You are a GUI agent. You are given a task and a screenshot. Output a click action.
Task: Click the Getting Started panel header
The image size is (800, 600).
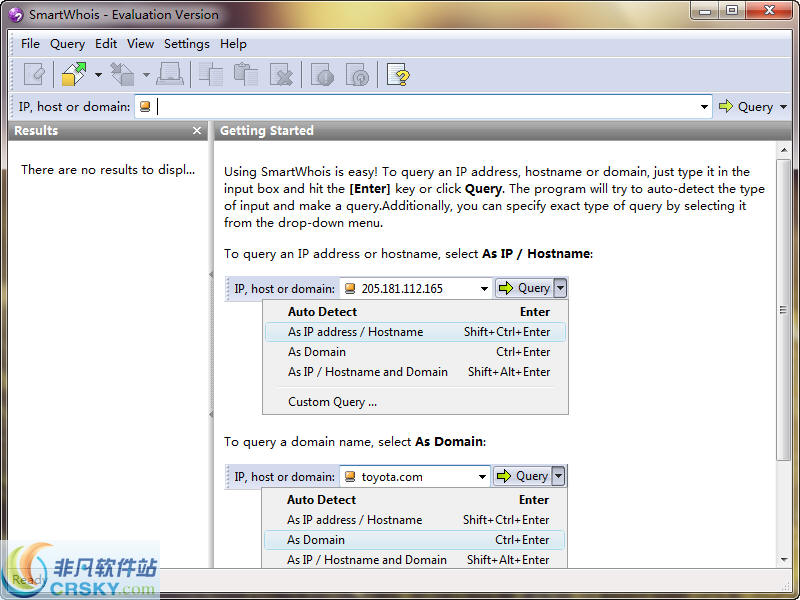click(503, 131)
